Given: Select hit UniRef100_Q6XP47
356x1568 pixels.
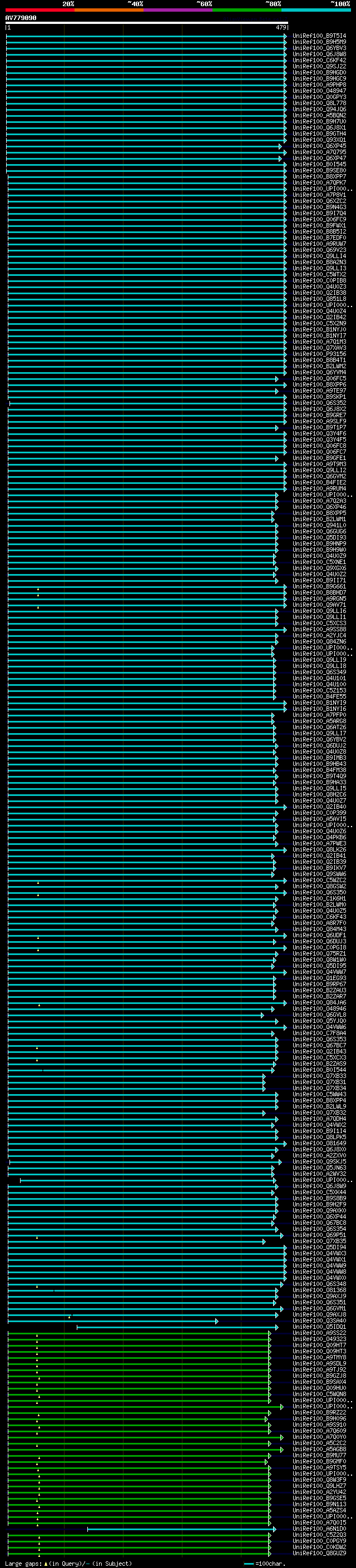Looking at the screenshot, I should 319,159.
